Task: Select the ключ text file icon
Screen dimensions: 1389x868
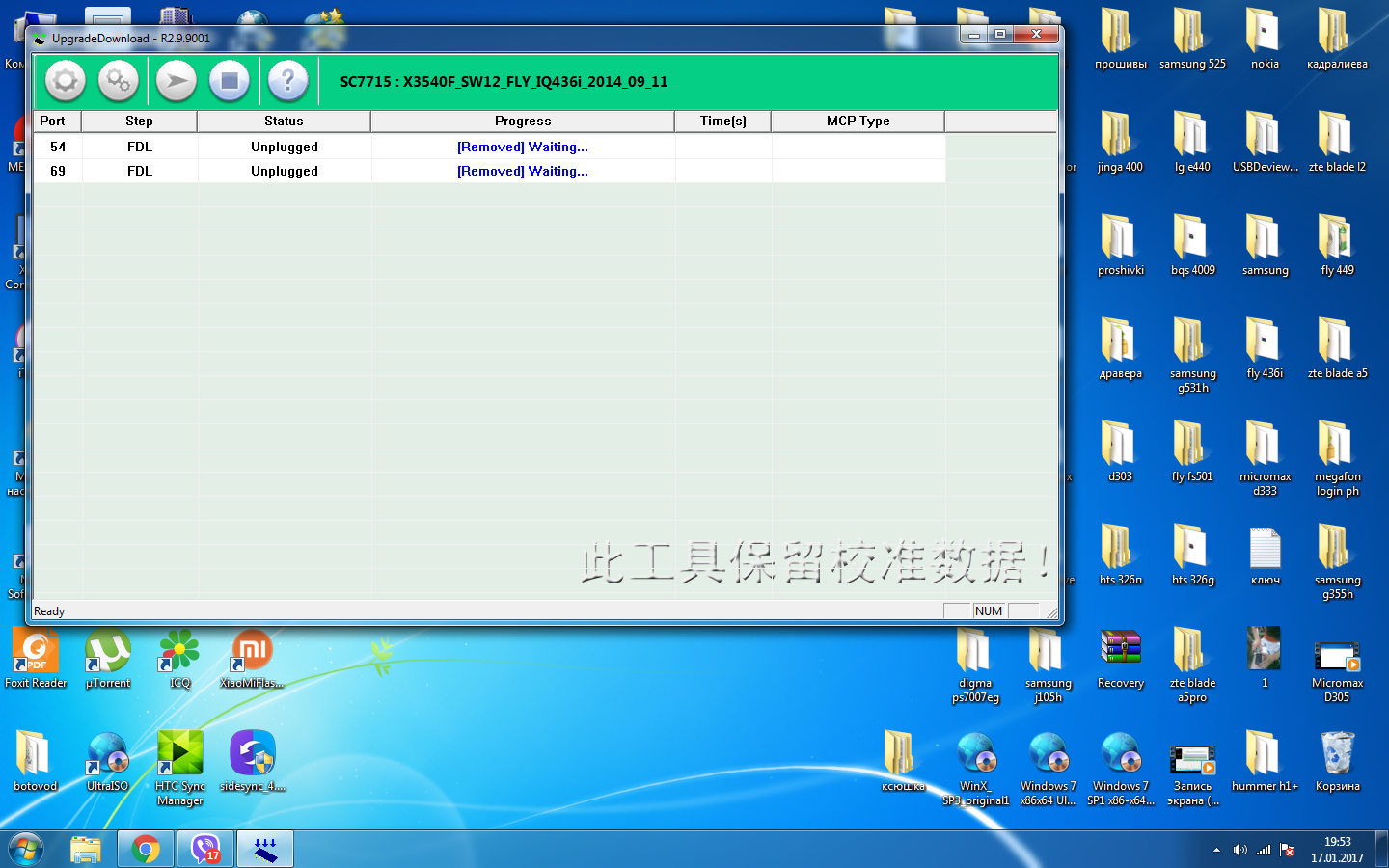Action: coord(1265,556)
